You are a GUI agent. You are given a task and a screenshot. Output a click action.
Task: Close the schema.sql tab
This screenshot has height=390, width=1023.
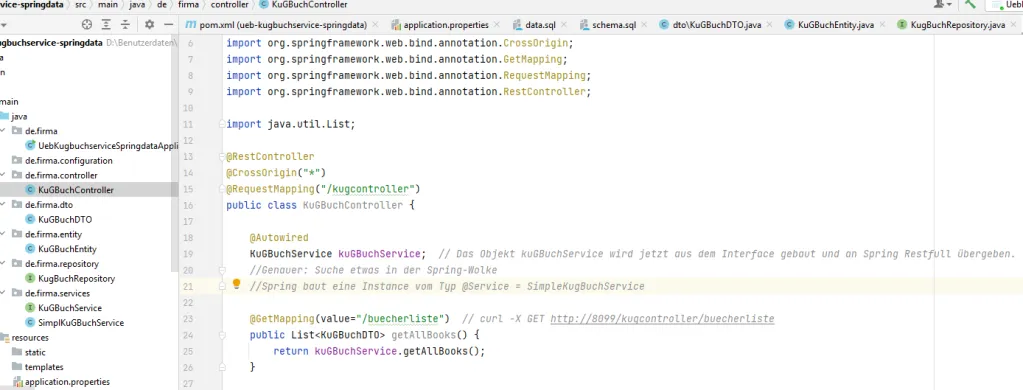pos(644,25)
